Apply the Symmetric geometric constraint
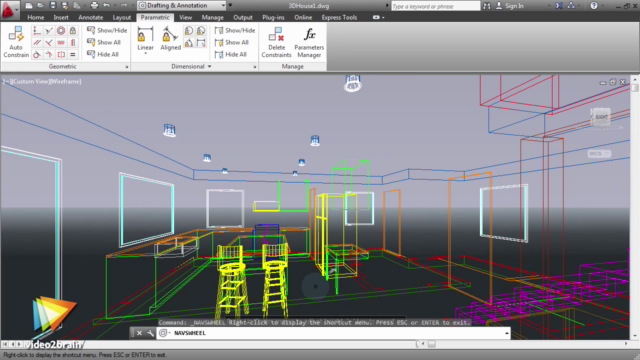Image resolution: width=640 pixels, height=360 pixels. click(x=61, y=54)
